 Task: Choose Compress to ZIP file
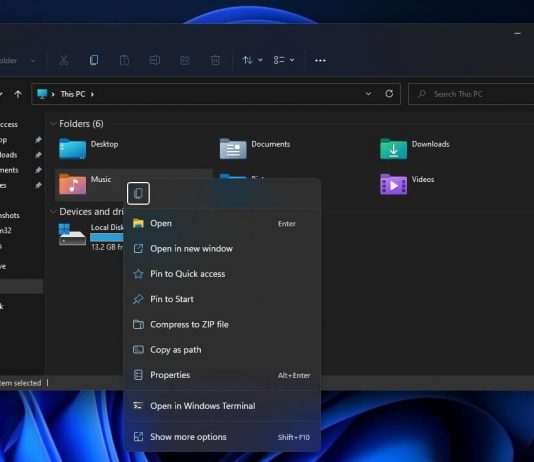(222, 324)
